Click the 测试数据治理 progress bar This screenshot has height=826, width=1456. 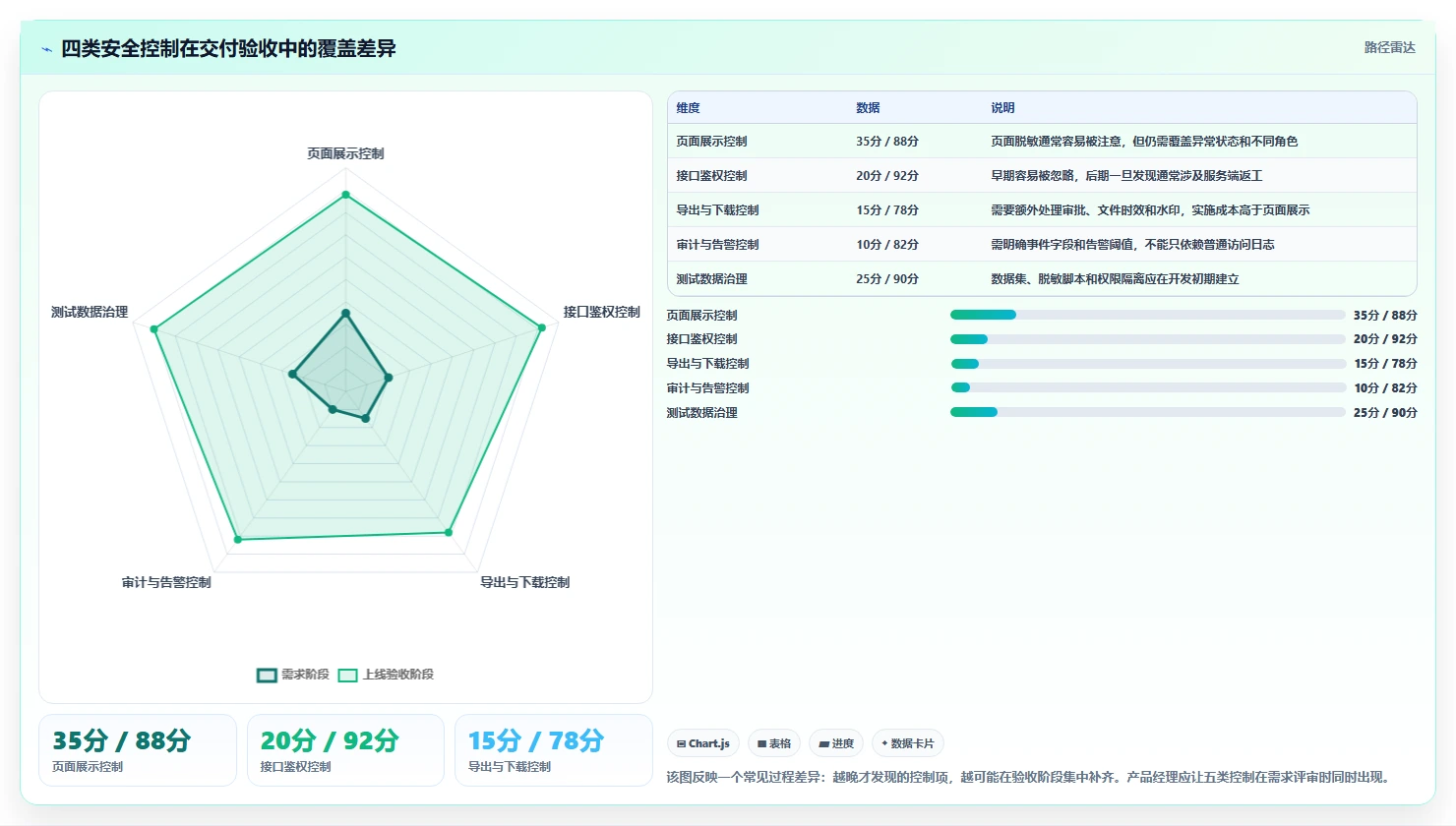click(x=1147, y=412)
